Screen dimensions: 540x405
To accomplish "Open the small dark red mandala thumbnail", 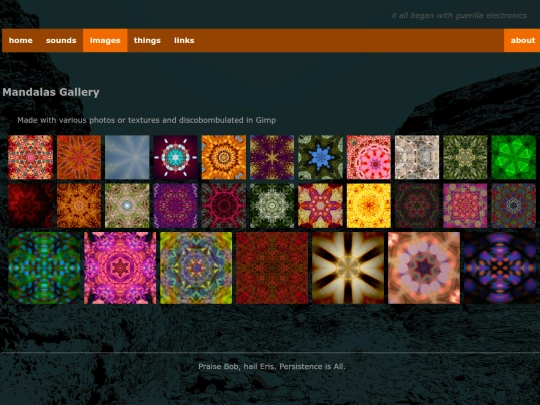I will pyautogui.click(x=31, y=206).
